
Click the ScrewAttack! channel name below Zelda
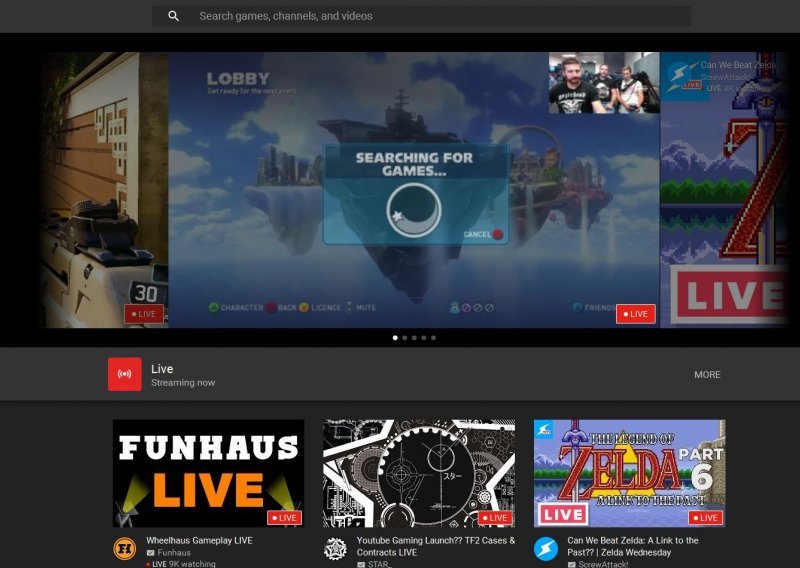[603, 564]
